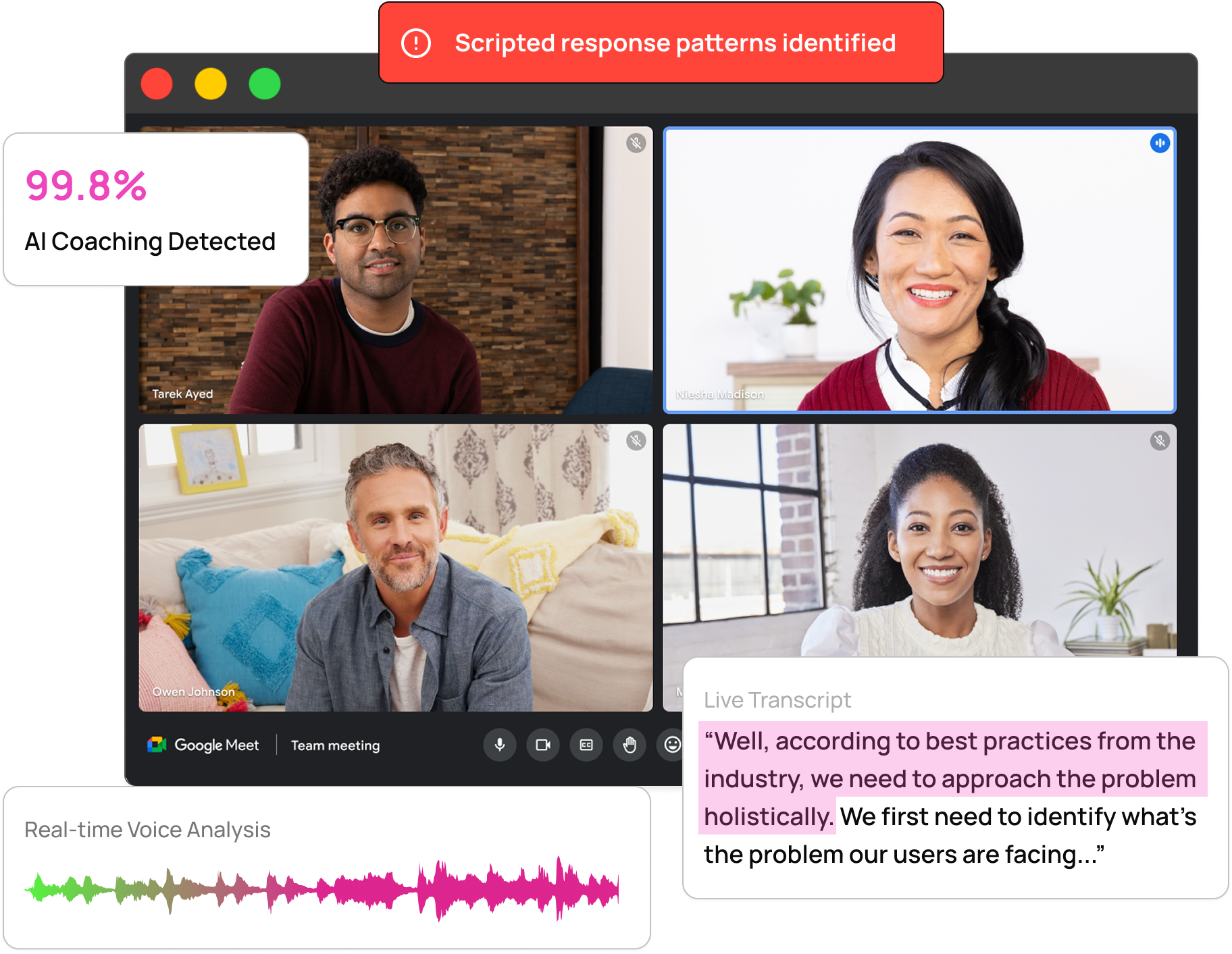Select Owen Johnson's video tile
1232x954 pixels.
tap(396, 567)
